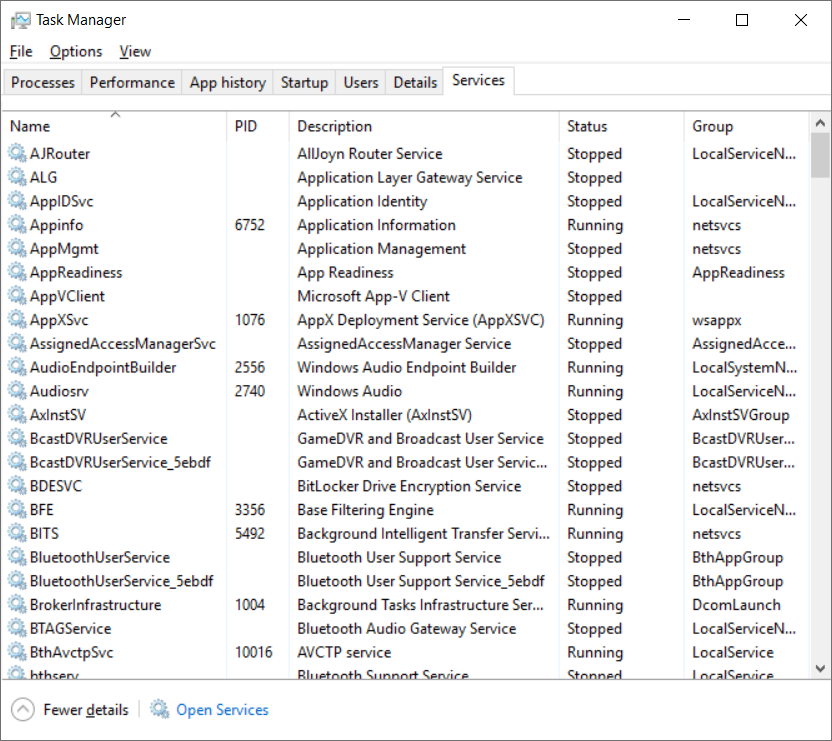Collapse view using Fewer details arrow
Image resolution: width=832 pixels, height=741 pixels.
pyautogui.click(x=23, y=710)
